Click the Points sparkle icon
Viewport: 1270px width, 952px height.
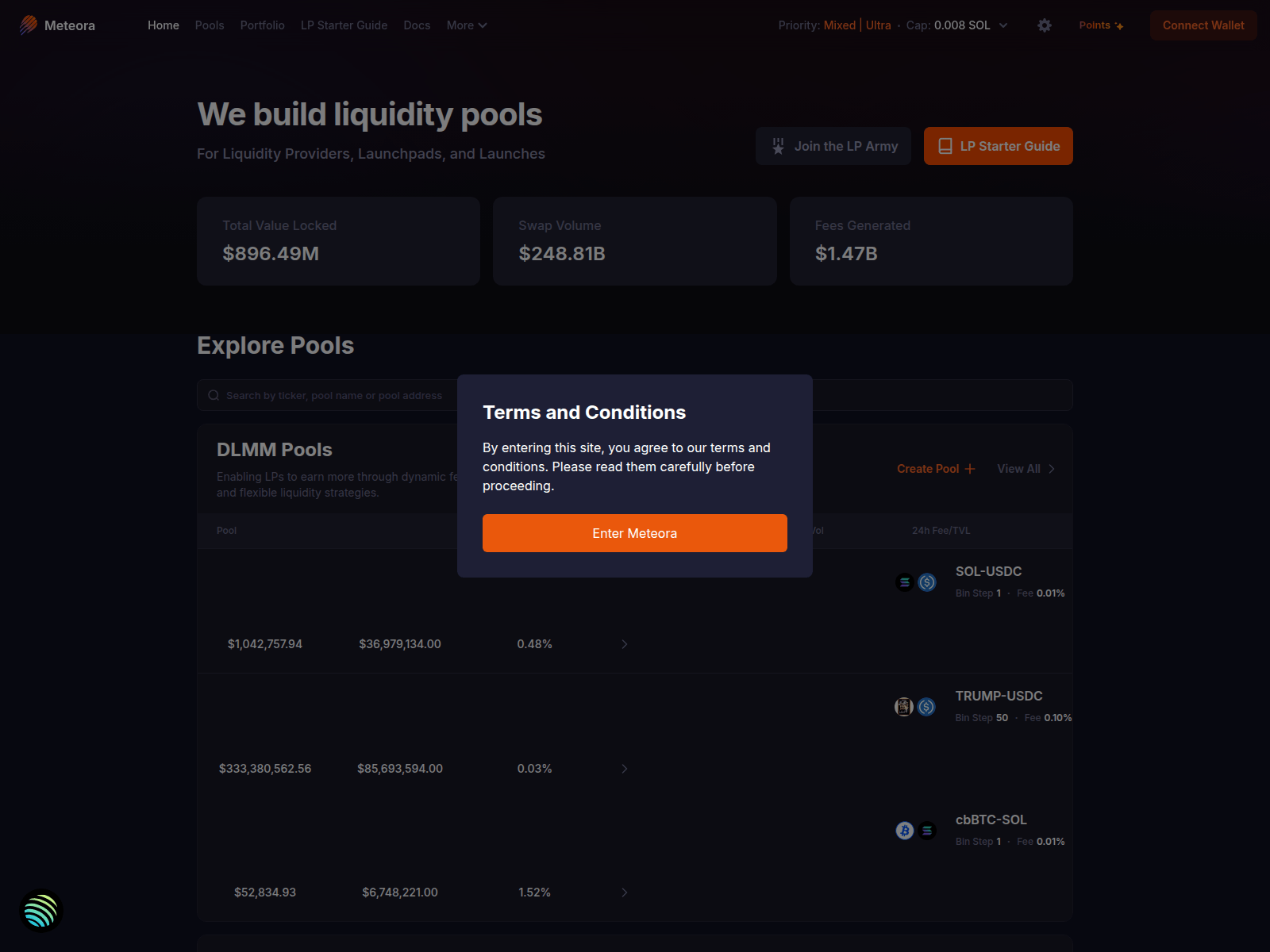[1119, 26]
